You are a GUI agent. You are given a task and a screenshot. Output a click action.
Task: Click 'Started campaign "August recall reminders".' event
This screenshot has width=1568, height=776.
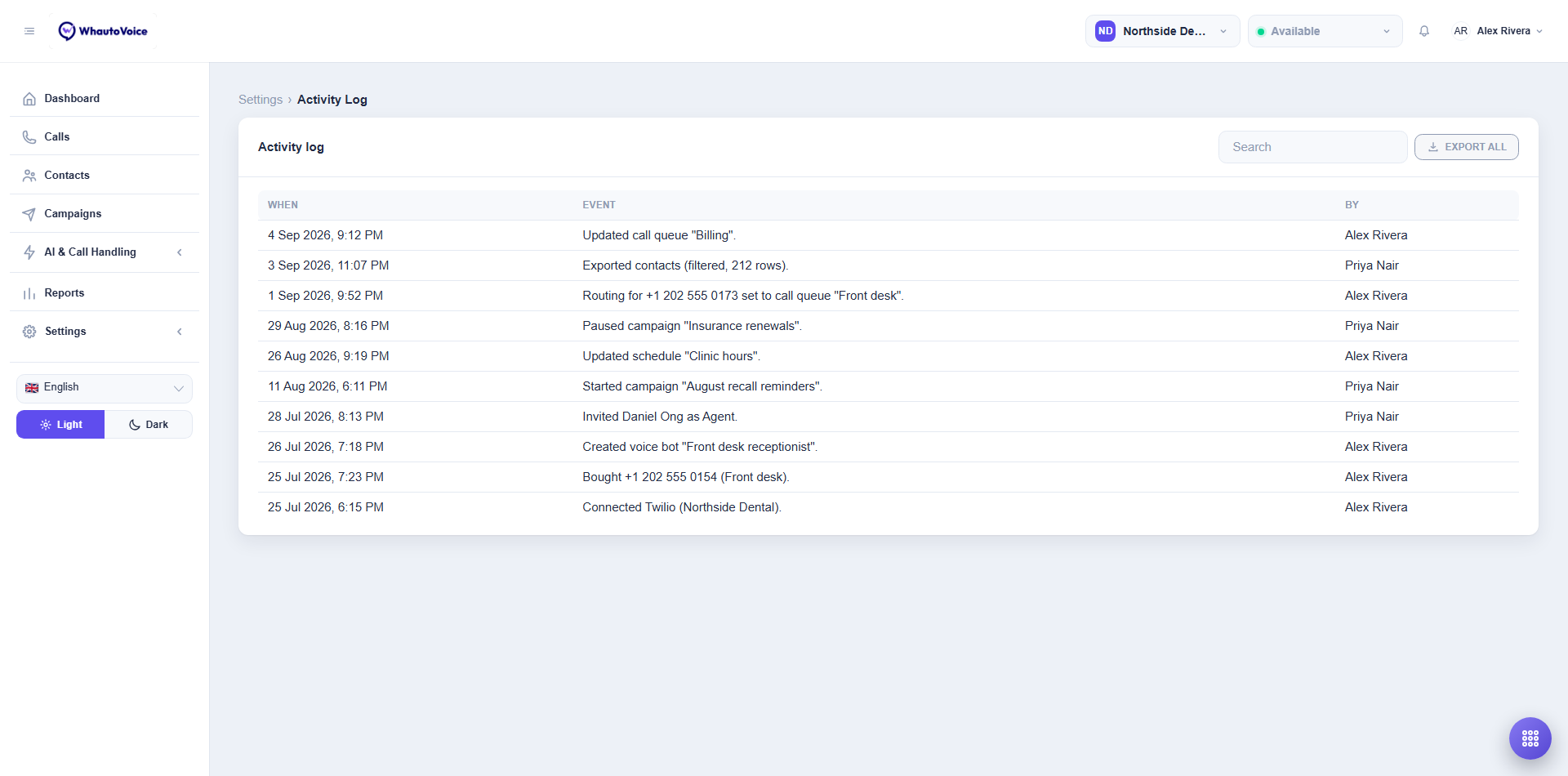tap(702, 386)
